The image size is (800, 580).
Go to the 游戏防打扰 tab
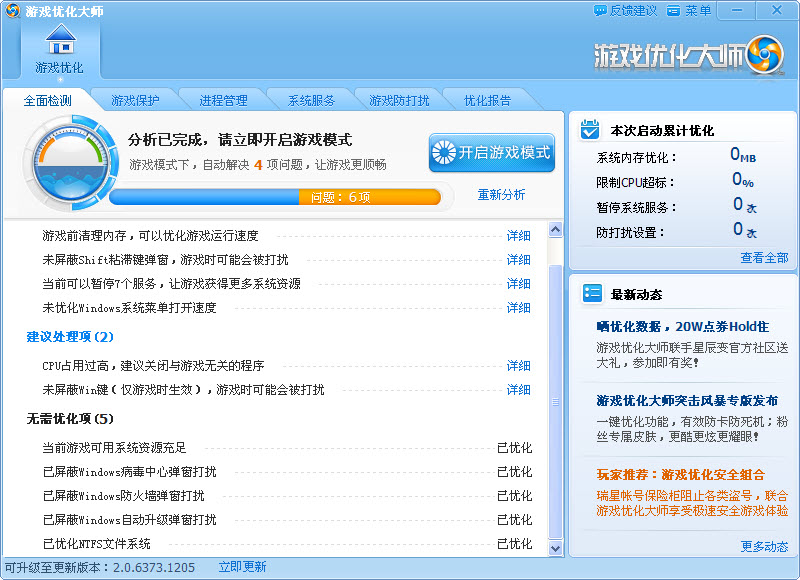pyautogui.click(x=399, y=101)
